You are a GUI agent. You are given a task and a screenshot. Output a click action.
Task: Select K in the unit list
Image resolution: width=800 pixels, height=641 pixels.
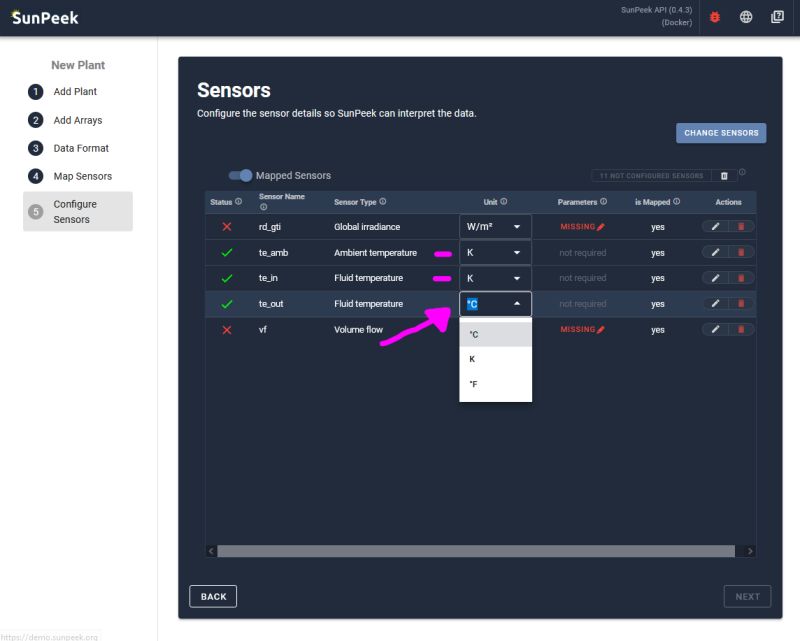click(x=495, y=359)
